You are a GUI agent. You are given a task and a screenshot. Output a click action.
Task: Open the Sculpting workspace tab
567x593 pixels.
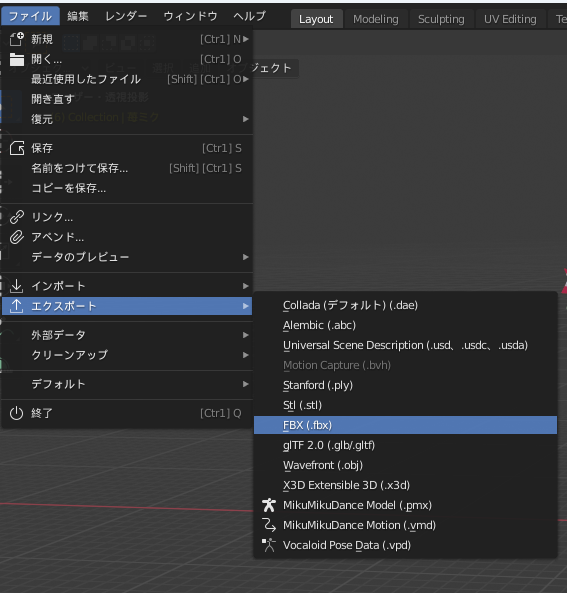pos(441,19)
